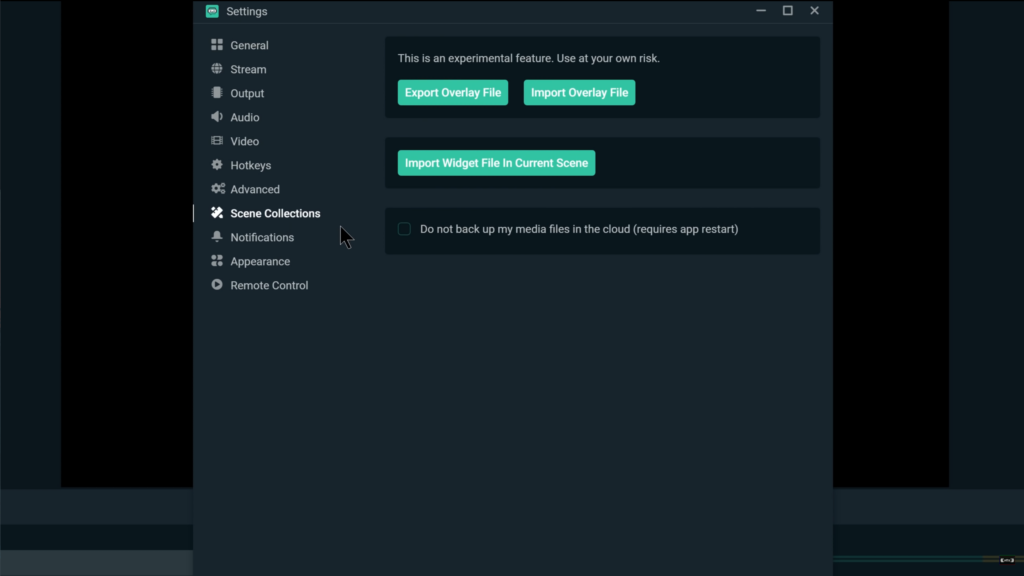Go to the Appearance settings label
This screenshot has width=1024, height=576.
[260, 261]
